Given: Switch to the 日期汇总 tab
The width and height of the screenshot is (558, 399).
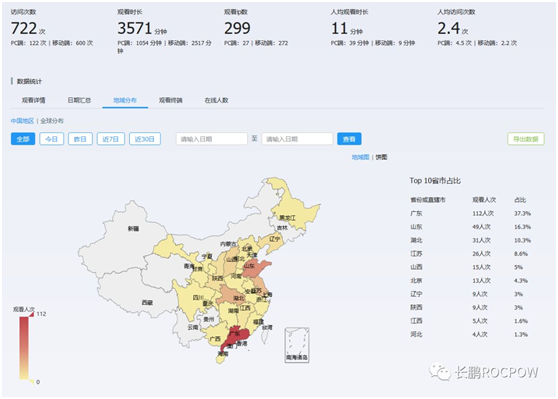Looking at the screenshot, I should click(x=79, y=100).
